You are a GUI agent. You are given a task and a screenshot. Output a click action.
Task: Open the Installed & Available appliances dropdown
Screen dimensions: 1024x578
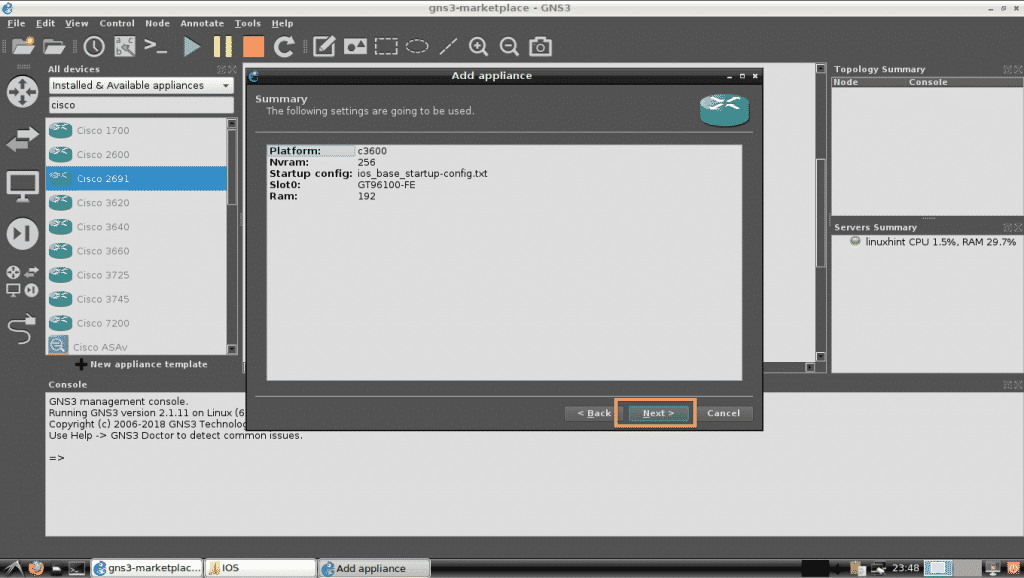(138, 87)
